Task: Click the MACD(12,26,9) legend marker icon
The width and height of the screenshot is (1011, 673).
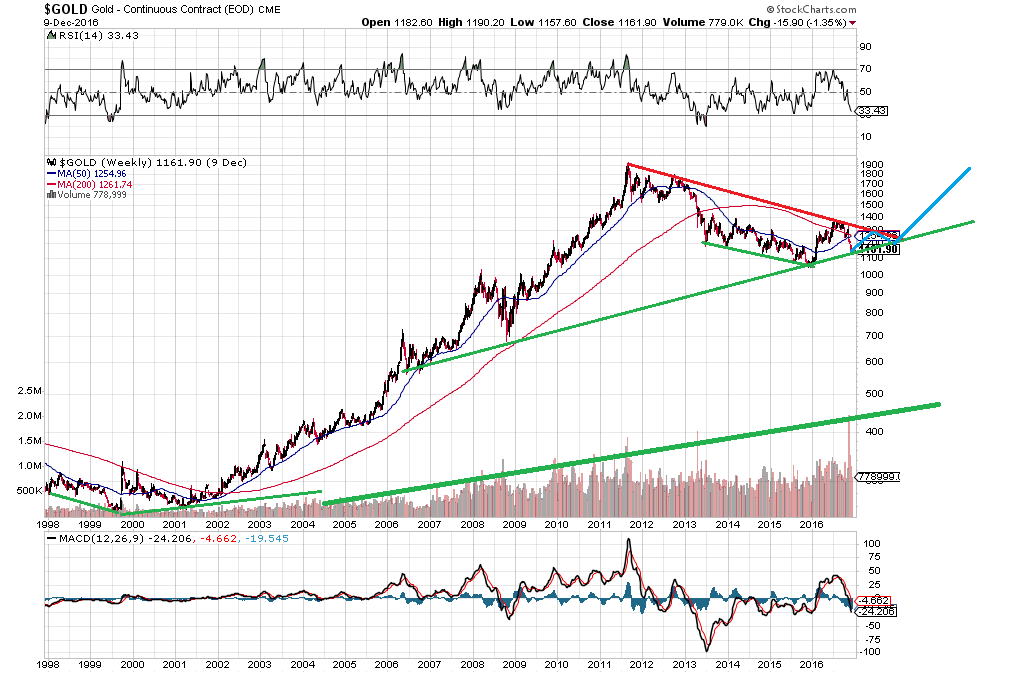Action: pos(49,539)
